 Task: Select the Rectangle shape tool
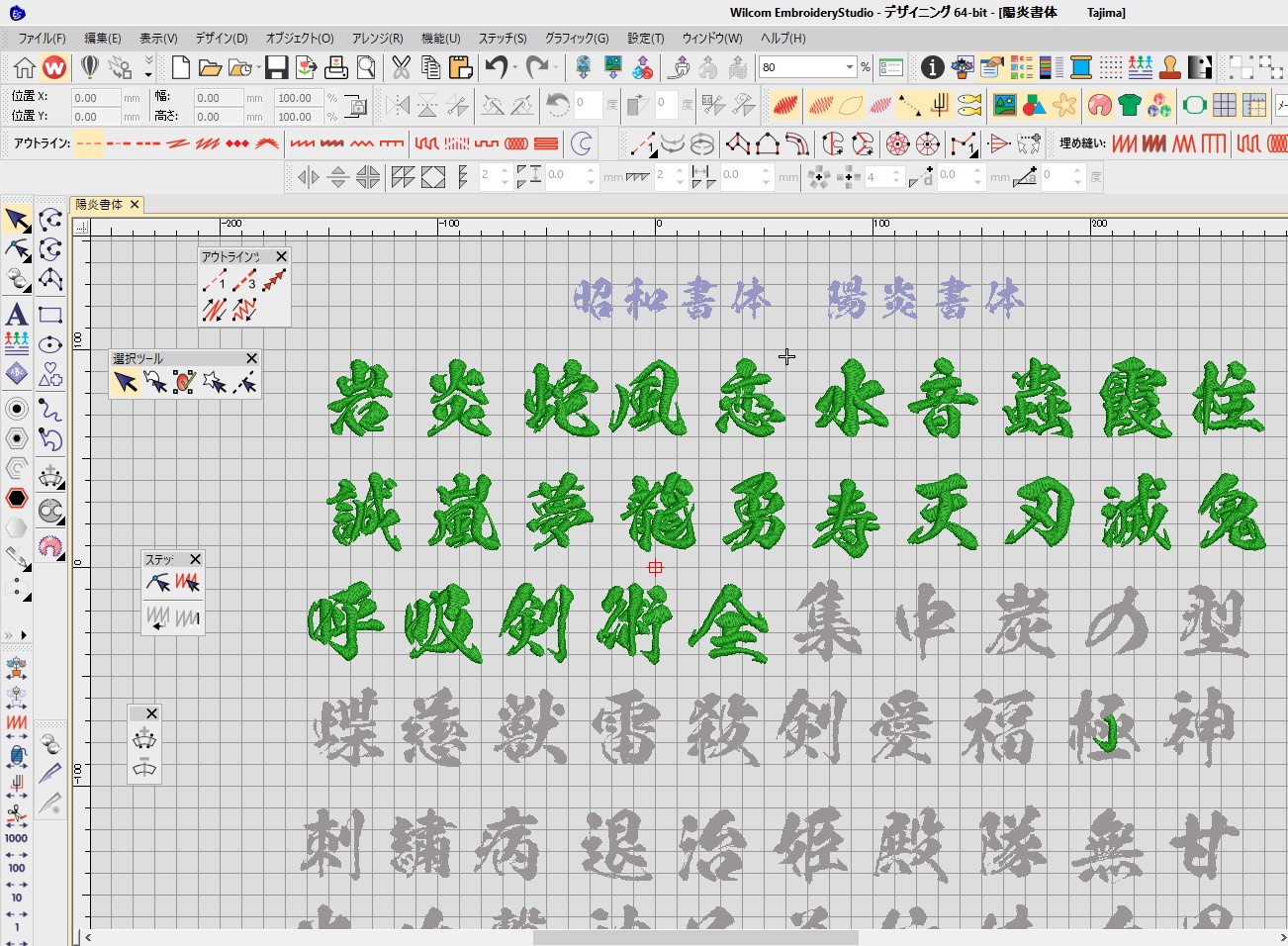pyautogui.click(x=50, y=315)
